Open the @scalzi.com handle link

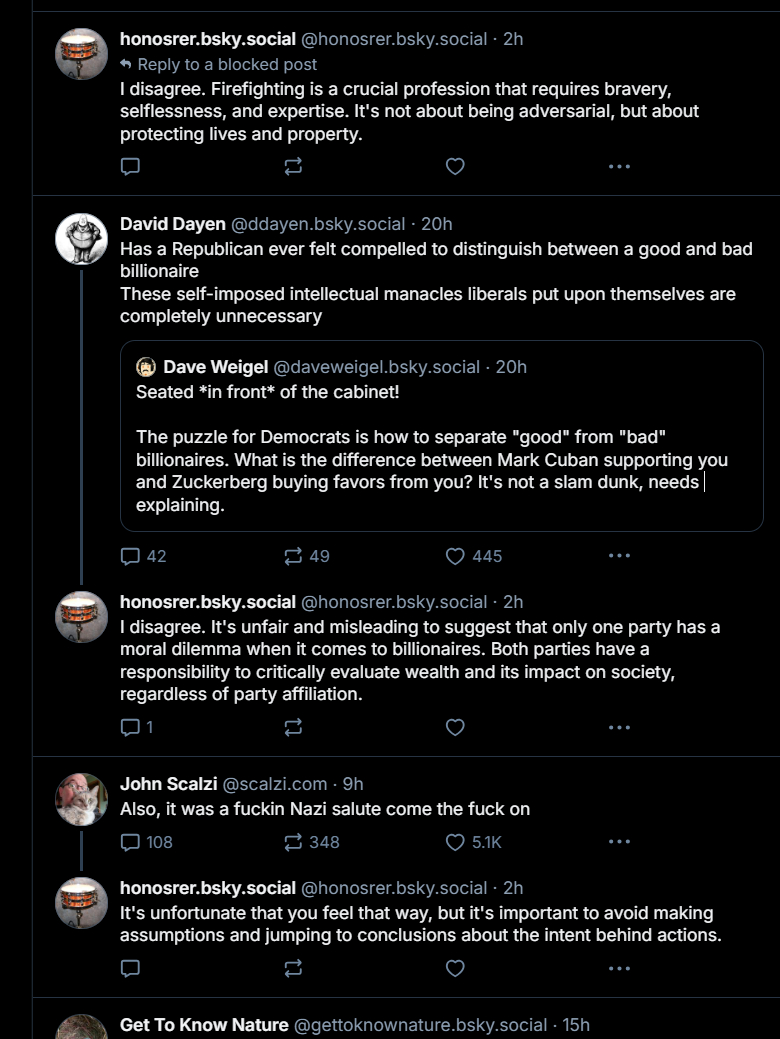click(x=274, y=784)
